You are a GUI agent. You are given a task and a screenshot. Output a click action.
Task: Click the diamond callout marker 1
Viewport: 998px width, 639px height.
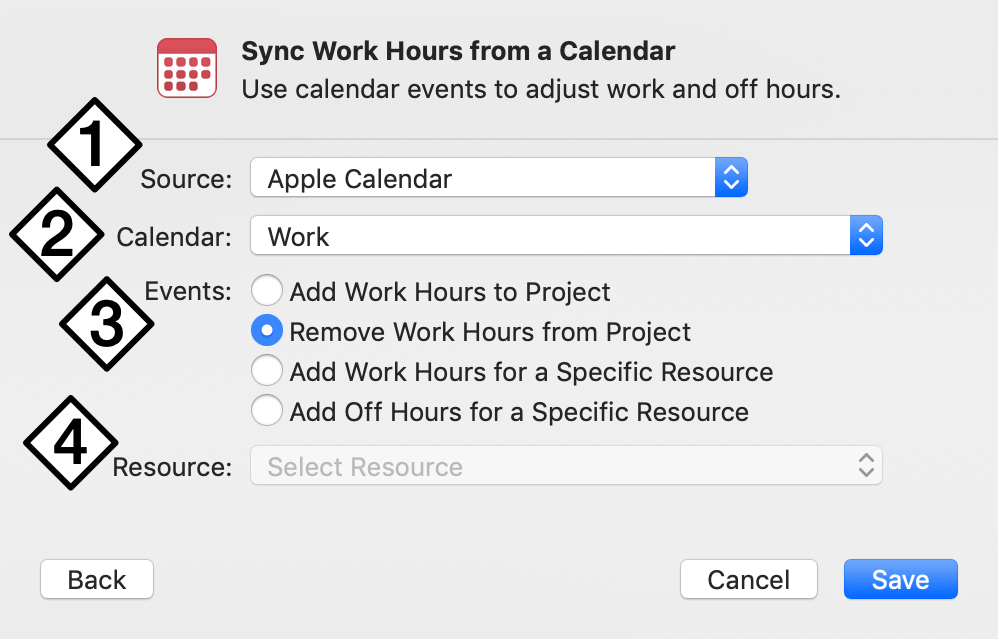[95, 145]
